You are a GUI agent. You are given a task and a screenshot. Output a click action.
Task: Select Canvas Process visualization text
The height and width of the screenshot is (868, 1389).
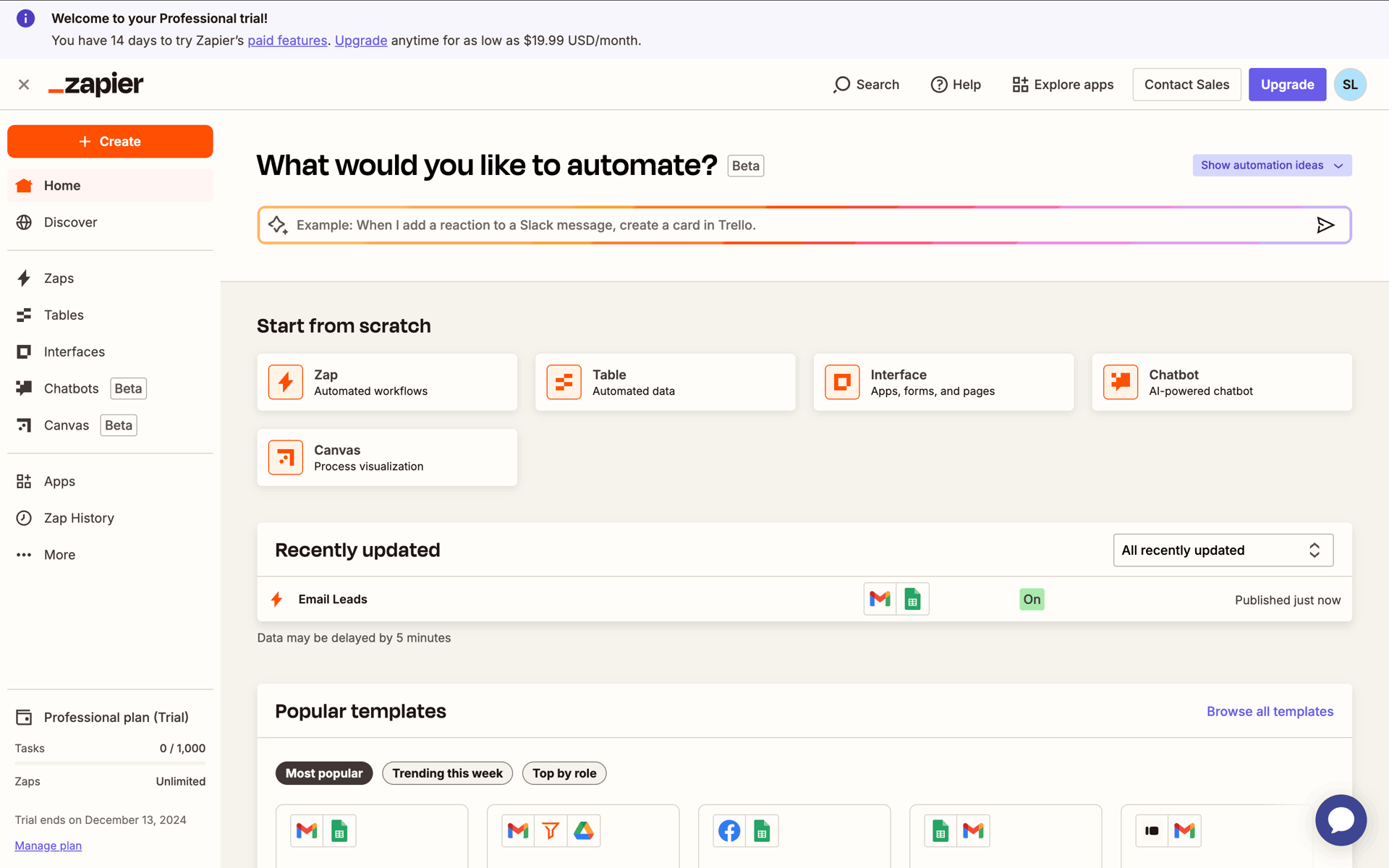point(369,458)
